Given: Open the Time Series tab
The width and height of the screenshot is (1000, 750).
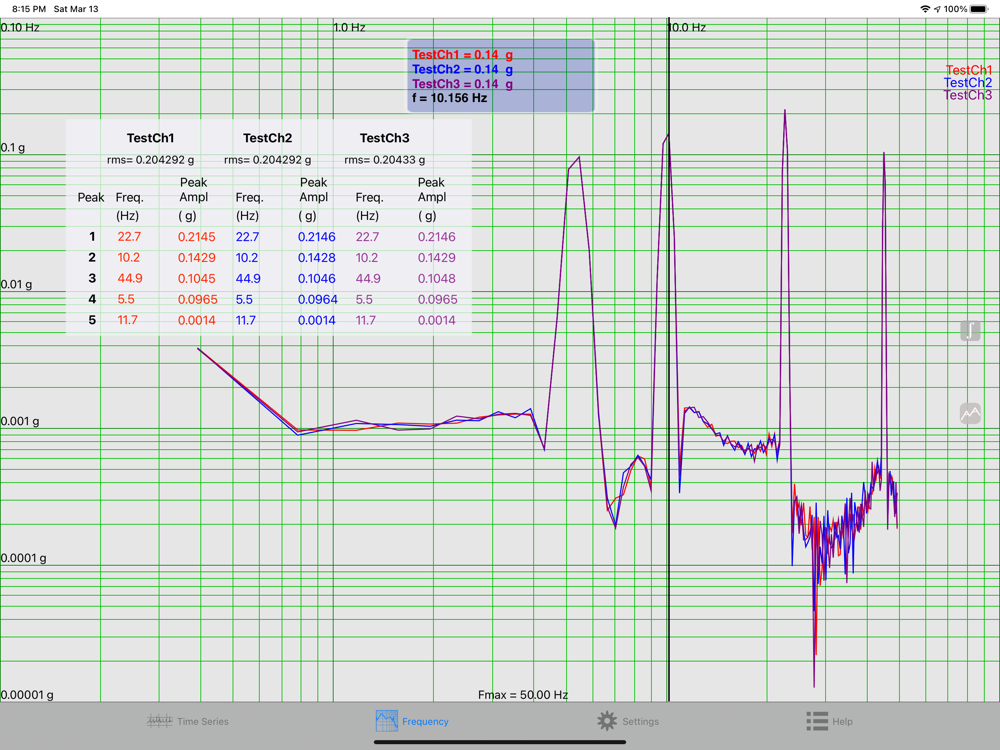Looking at the screenshot, I should tap(188, 721).
